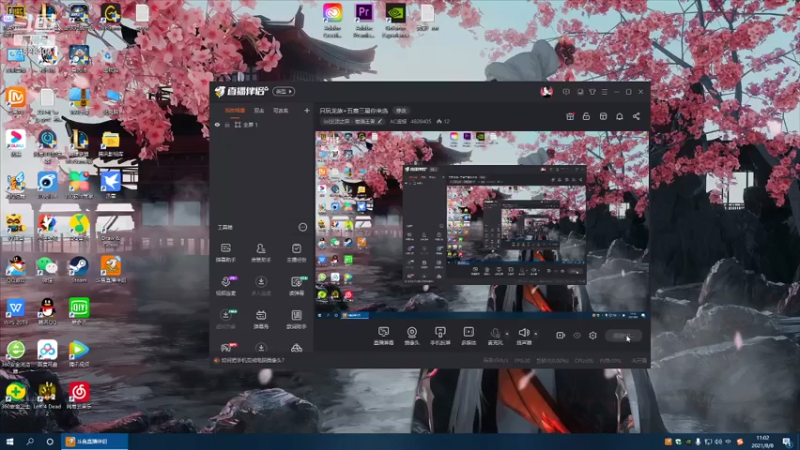The height and width of the screenshot is (450, 800).
Task: Open the mode switch pill beside logo
Action: click(x=284, y=91)
